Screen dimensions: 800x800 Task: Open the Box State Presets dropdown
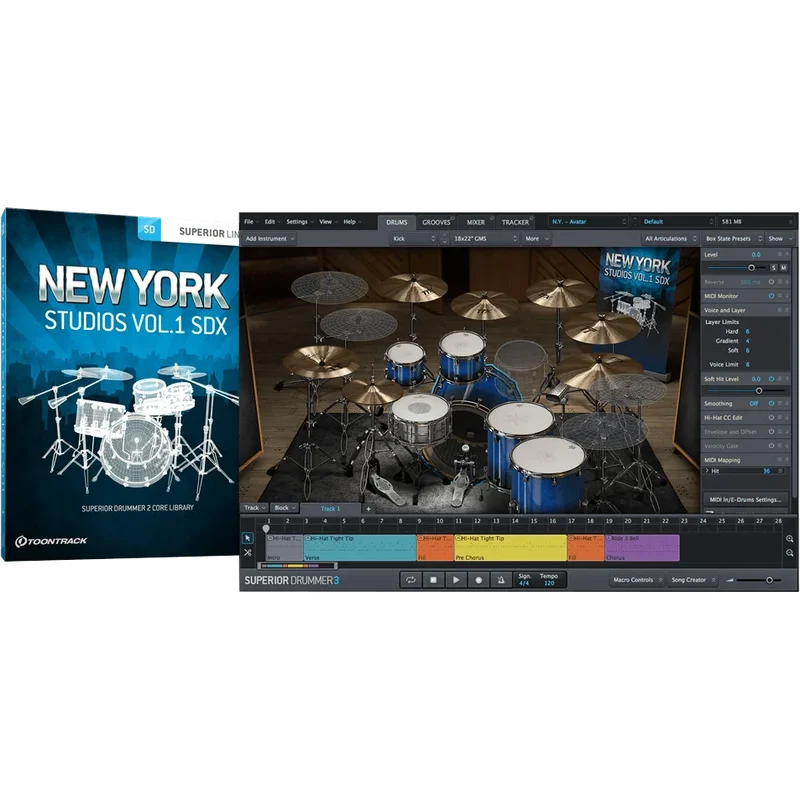733,239
